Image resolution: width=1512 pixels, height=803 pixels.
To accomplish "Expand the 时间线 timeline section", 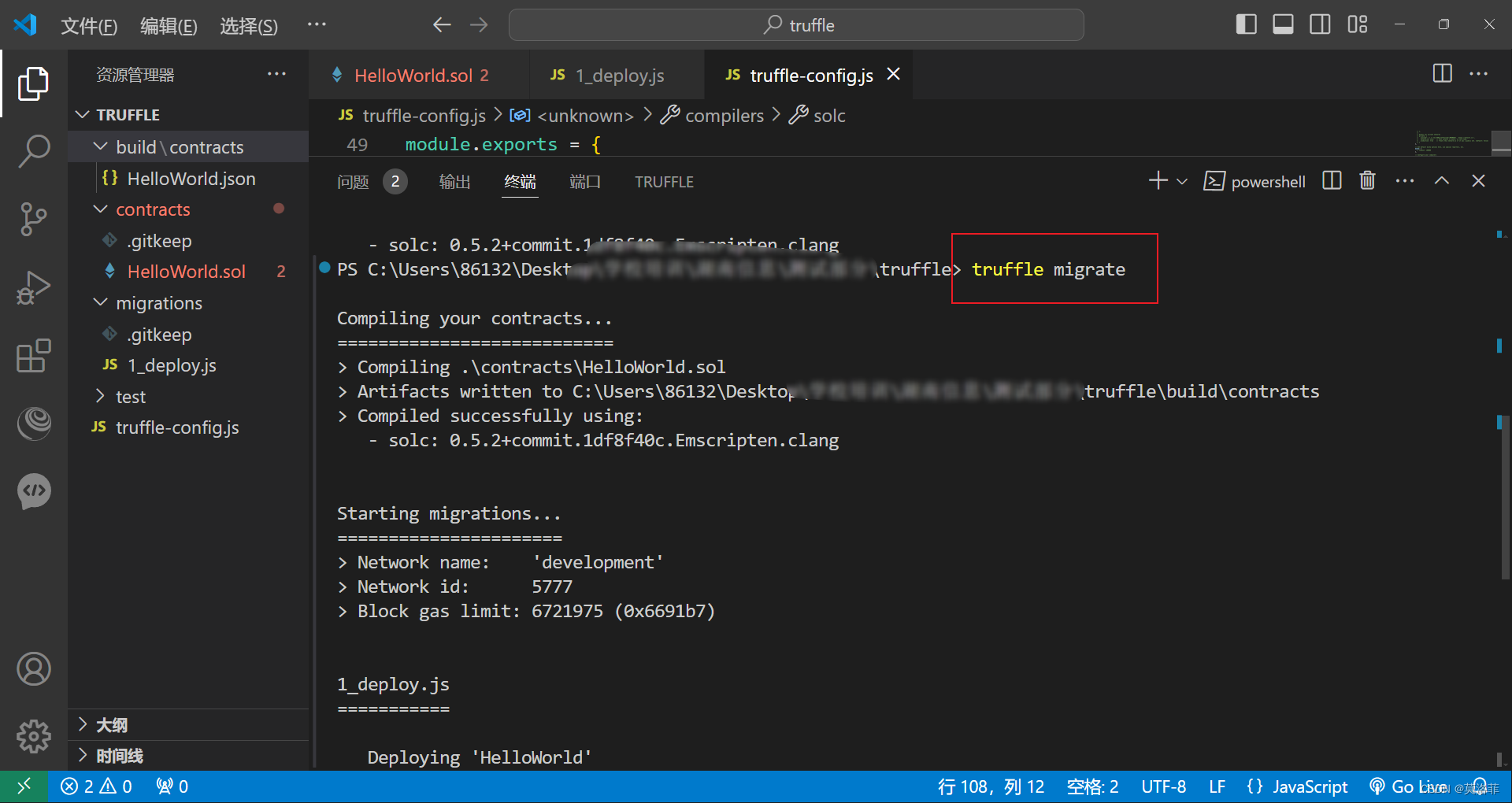I will pos(189,756).
